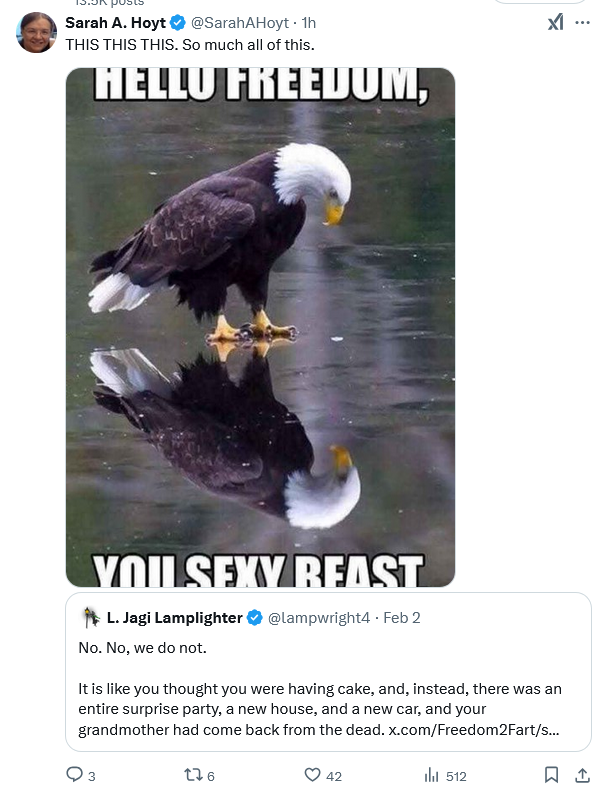This screenshot has height=797, width=609.
Task: Click Sarah A. Hoyt's verified badge
Action: pyautogui.click(x=177, y=23)
